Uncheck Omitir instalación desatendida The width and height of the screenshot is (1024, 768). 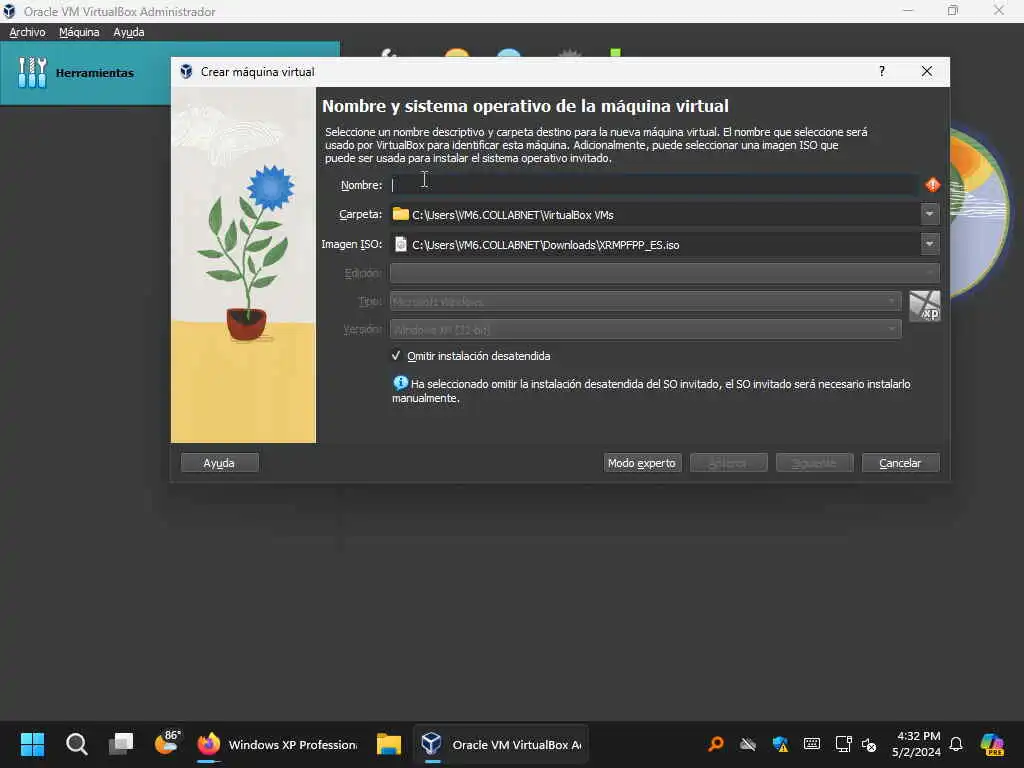[396, 355]
